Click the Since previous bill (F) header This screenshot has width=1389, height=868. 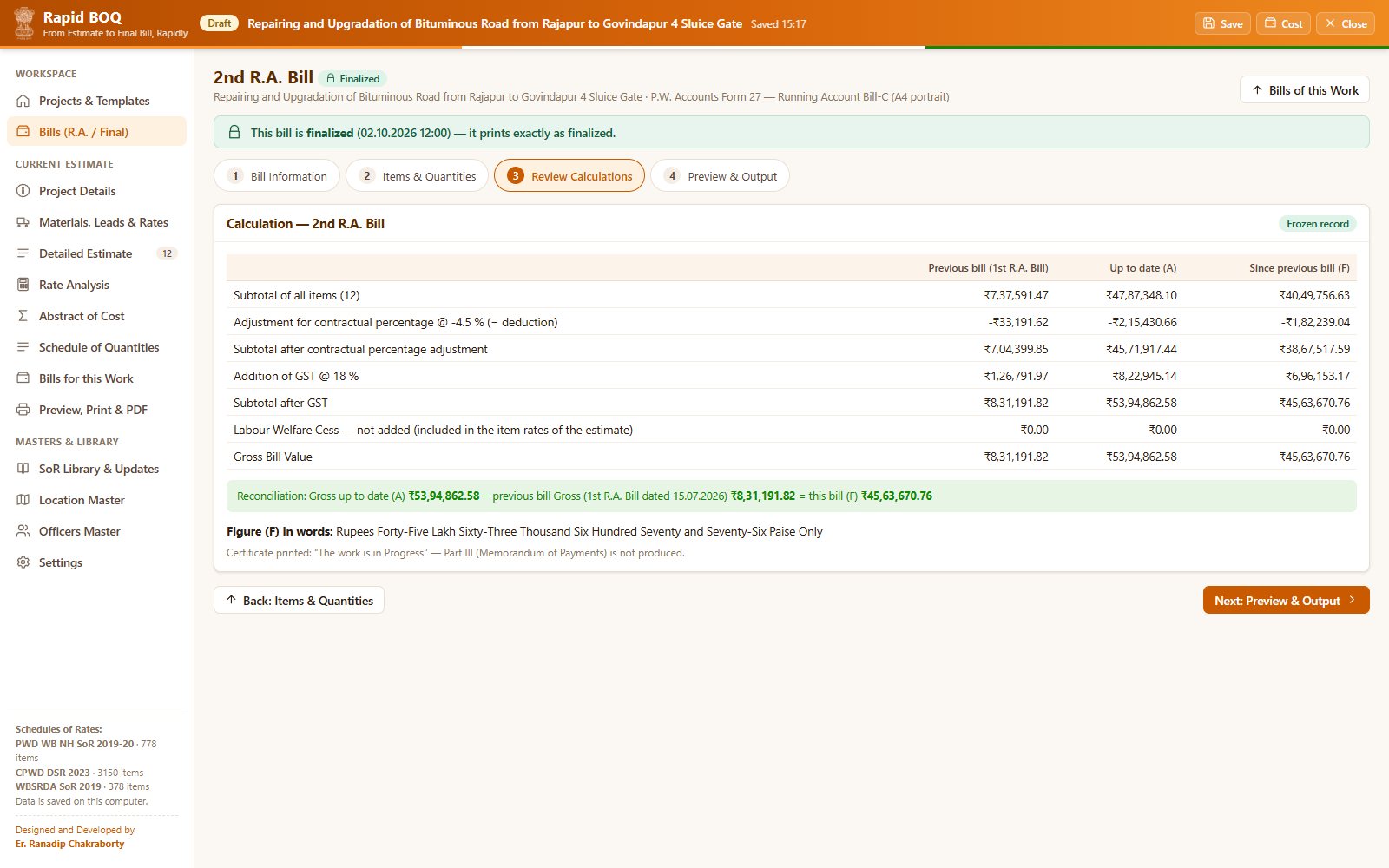(x=1299, y=268)
